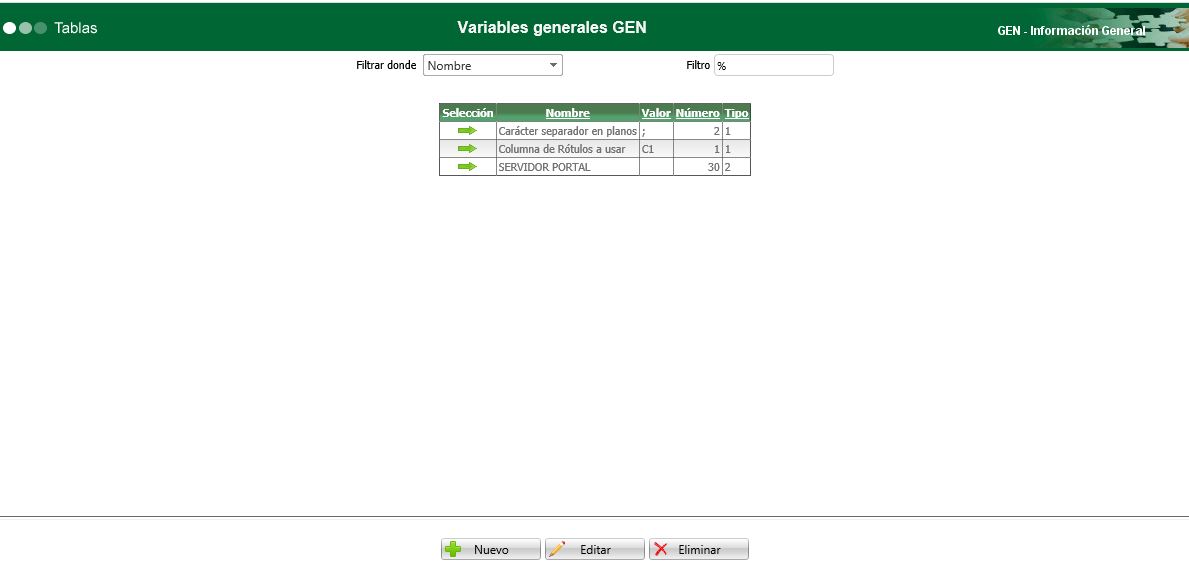Sort table by the Tipo column header
This screenshot has height=581, width=1189.
pyautogui.click(x=736, y=112)
